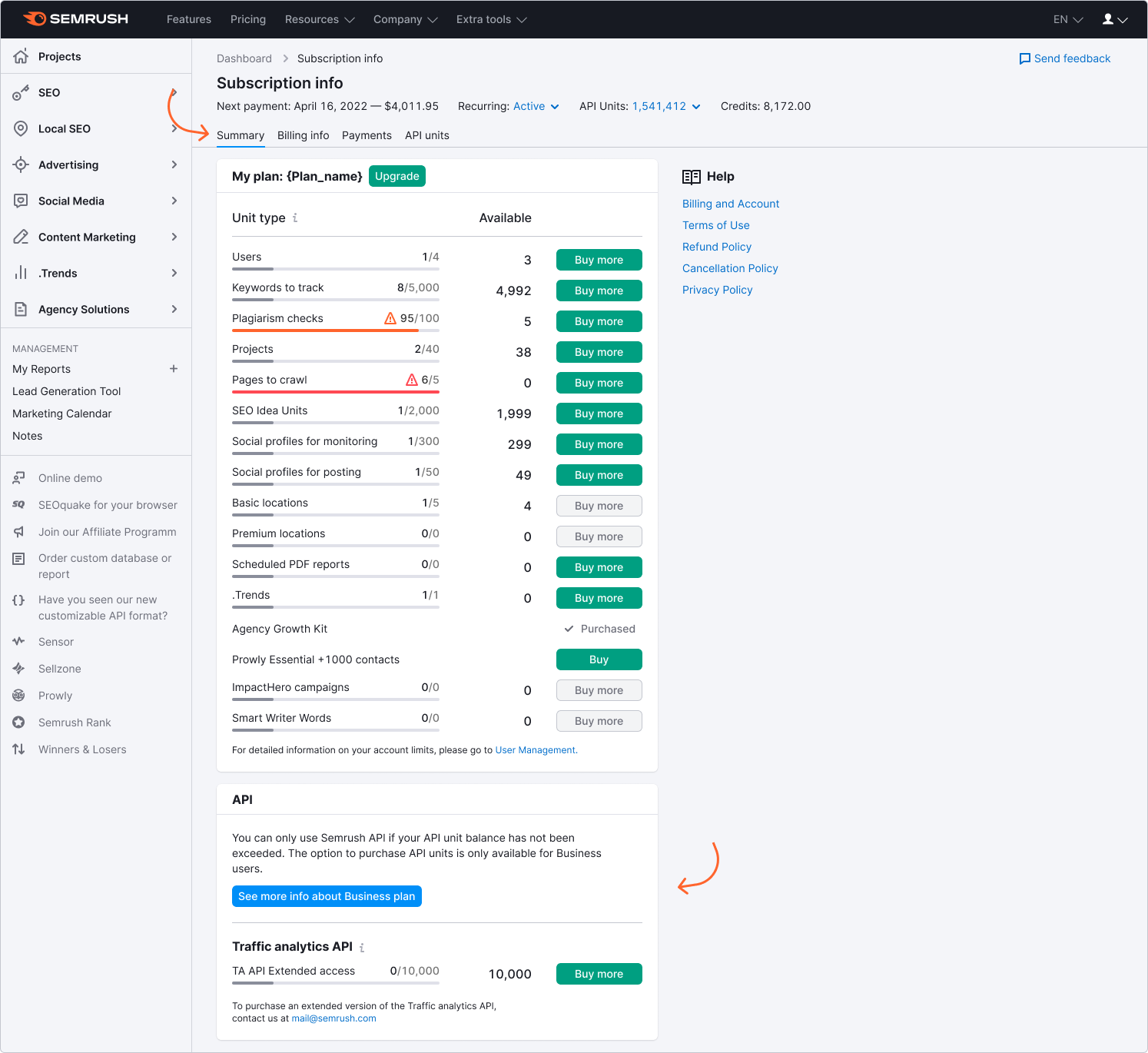This screenshot has width=1148, height=1053.
Task: Click the Prowly owl icon
Action: [19, 696]
